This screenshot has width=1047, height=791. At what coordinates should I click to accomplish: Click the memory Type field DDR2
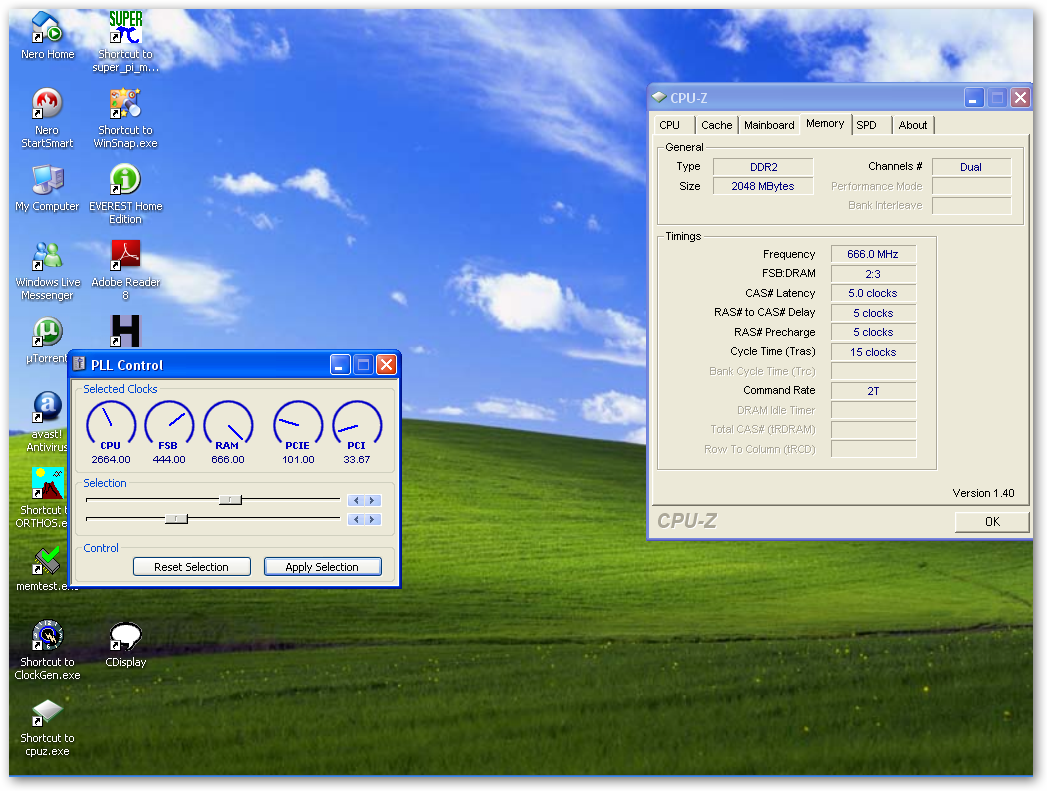[763, 167]
